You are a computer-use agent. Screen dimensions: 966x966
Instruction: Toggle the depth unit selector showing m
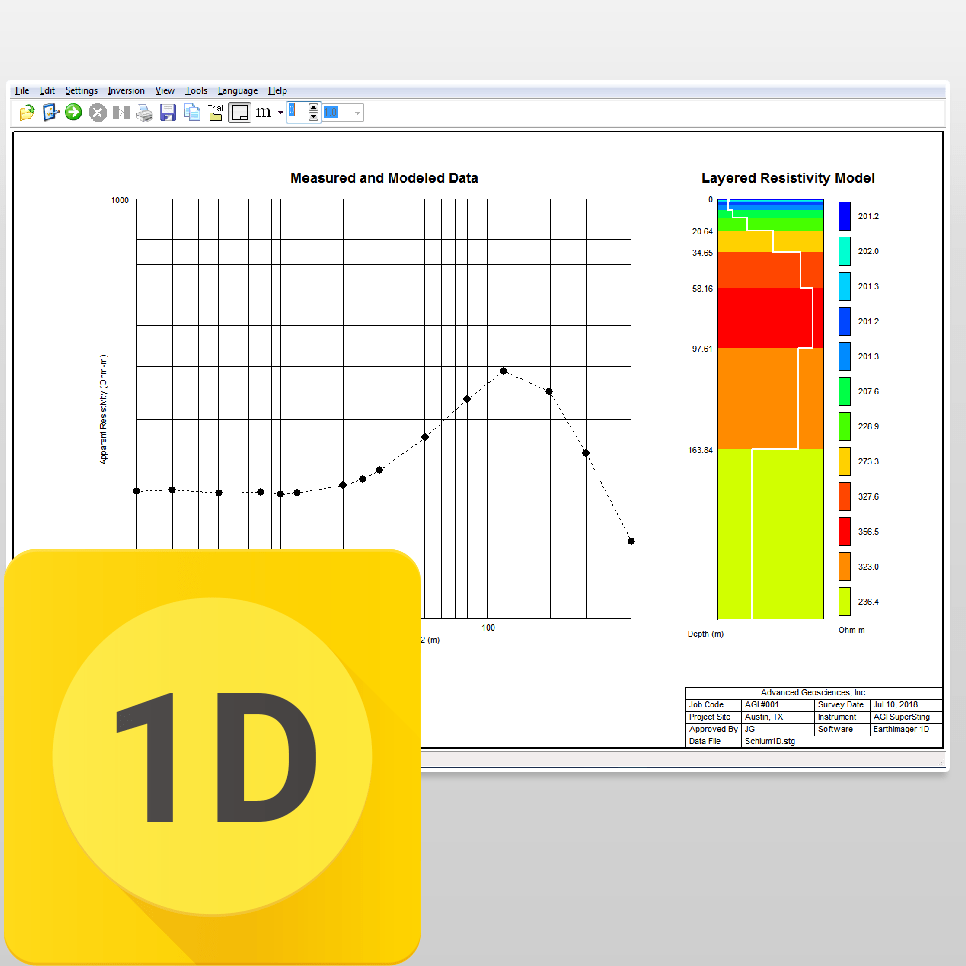(x=263, y=112)
